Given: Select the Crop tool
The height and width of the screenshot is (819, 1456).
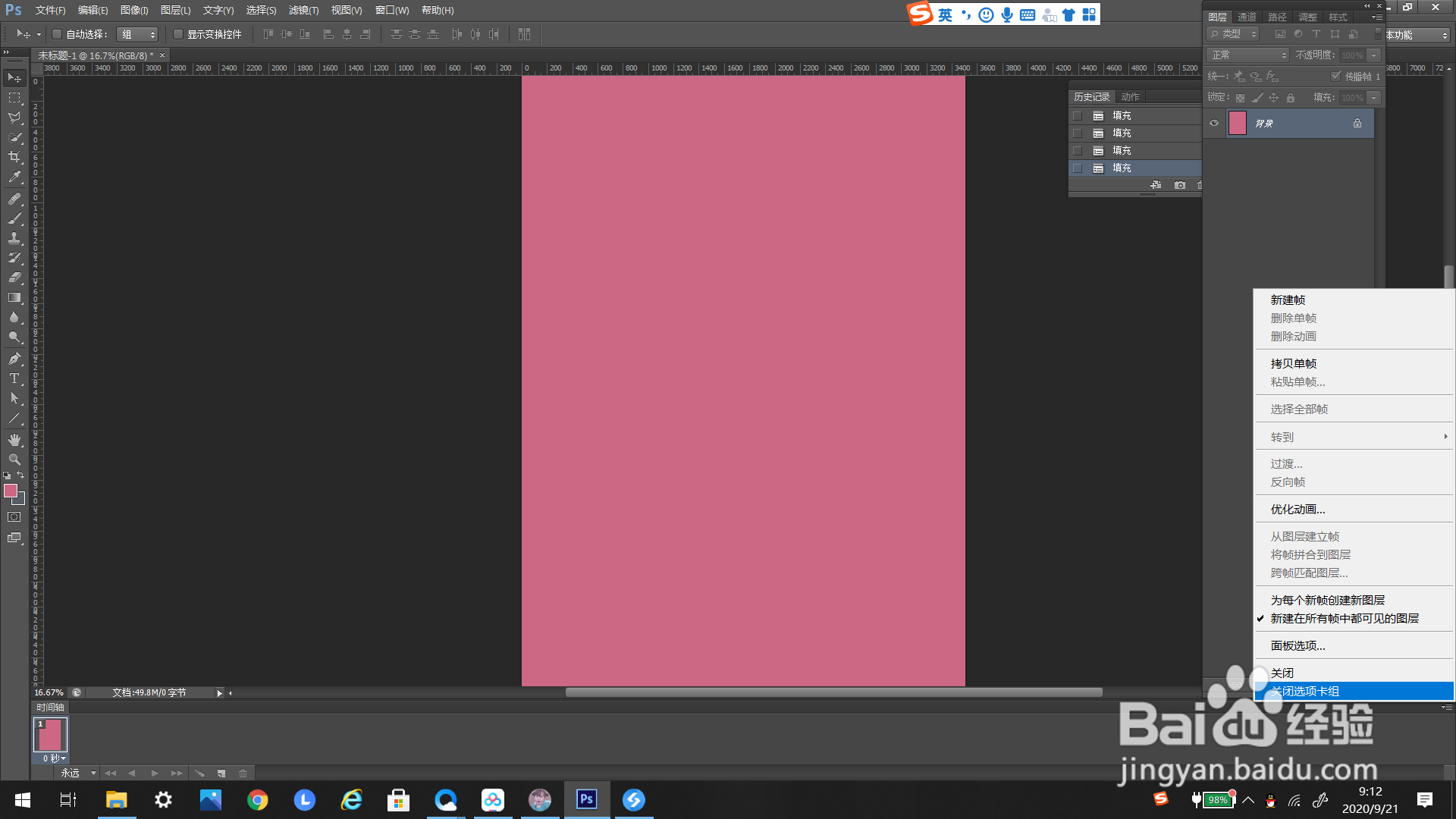Looking at the screenshot, I should [x=14, y=157].
